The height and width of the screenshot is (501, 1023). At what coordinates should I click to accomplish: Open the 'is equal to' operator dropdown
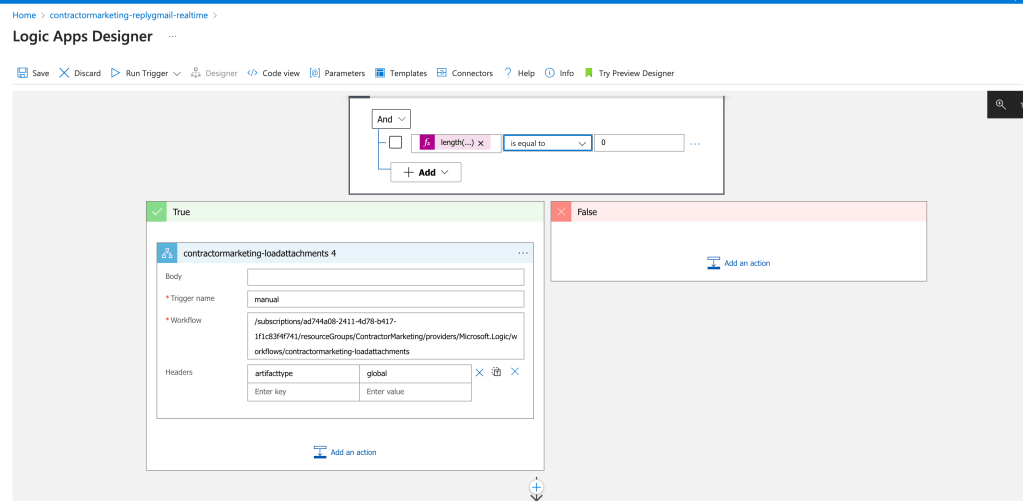point(547,143)
